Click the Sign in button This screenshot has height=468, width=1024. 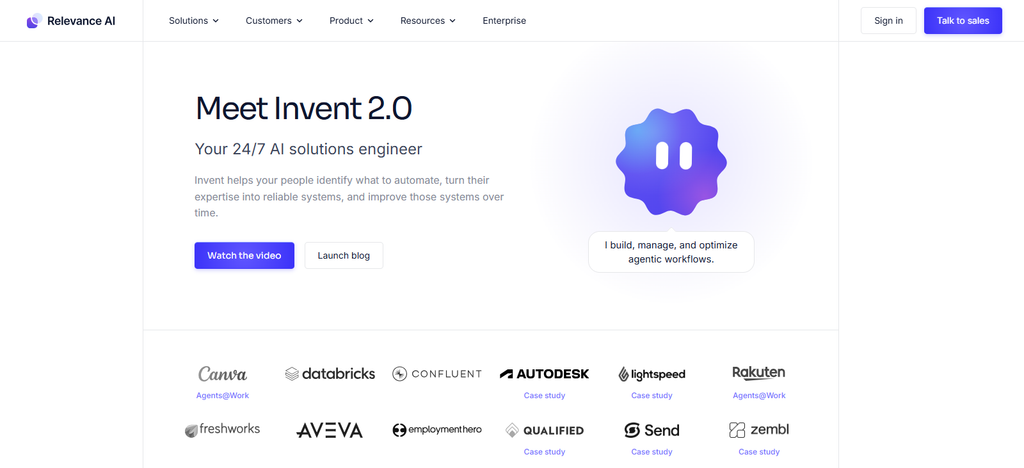click(888, 21)
